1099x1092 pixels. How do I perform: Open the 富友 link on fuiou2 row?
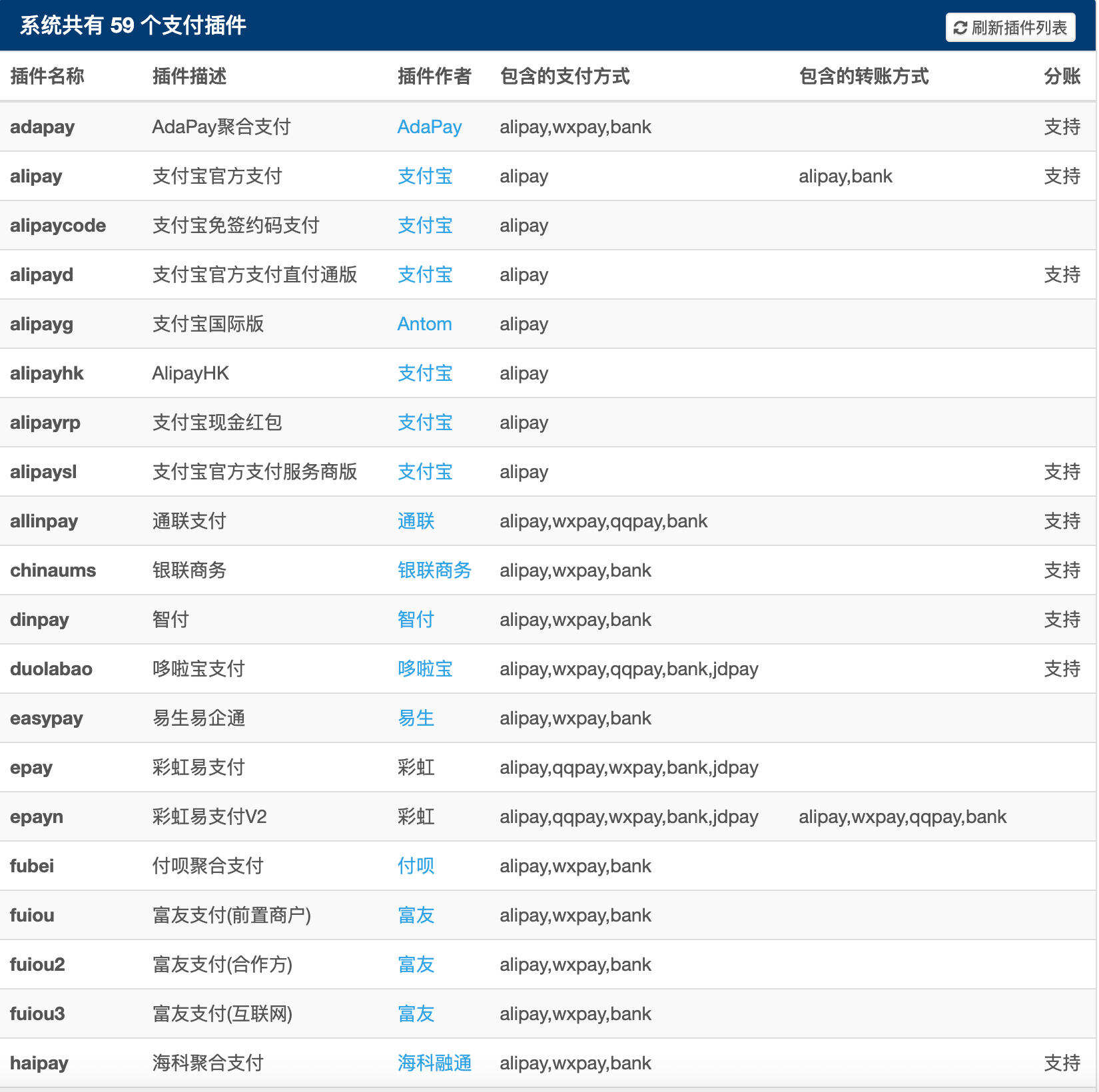(x=416, y=965)
